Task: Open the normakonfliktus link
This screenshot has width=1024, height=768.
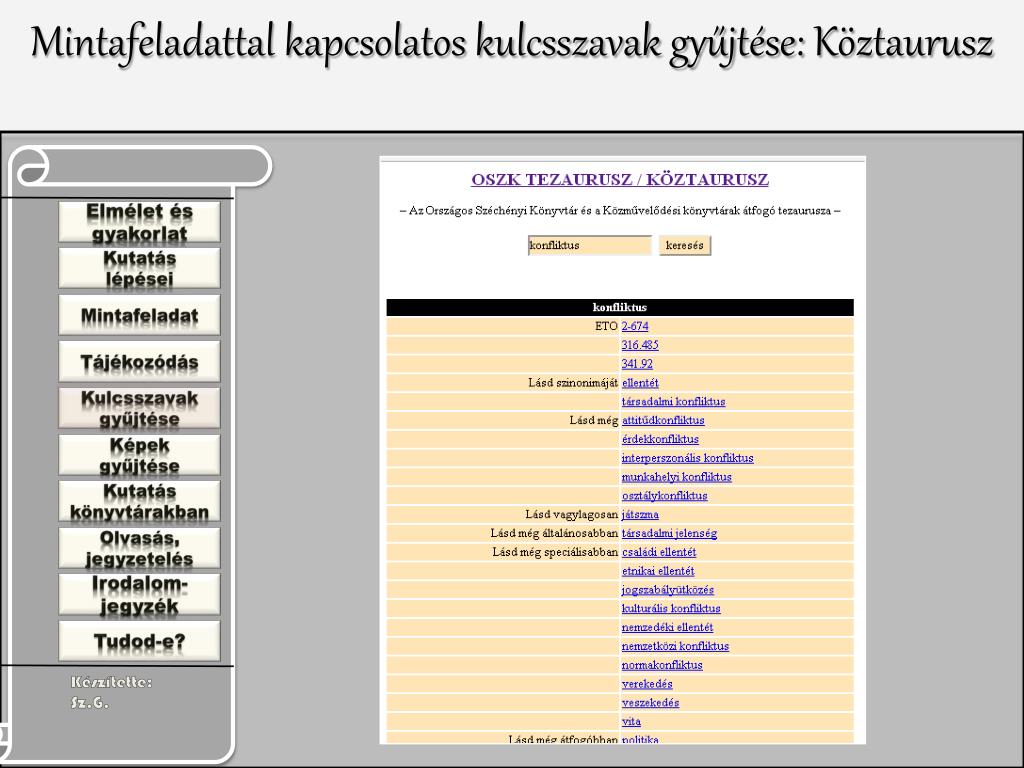Action: 662,665
